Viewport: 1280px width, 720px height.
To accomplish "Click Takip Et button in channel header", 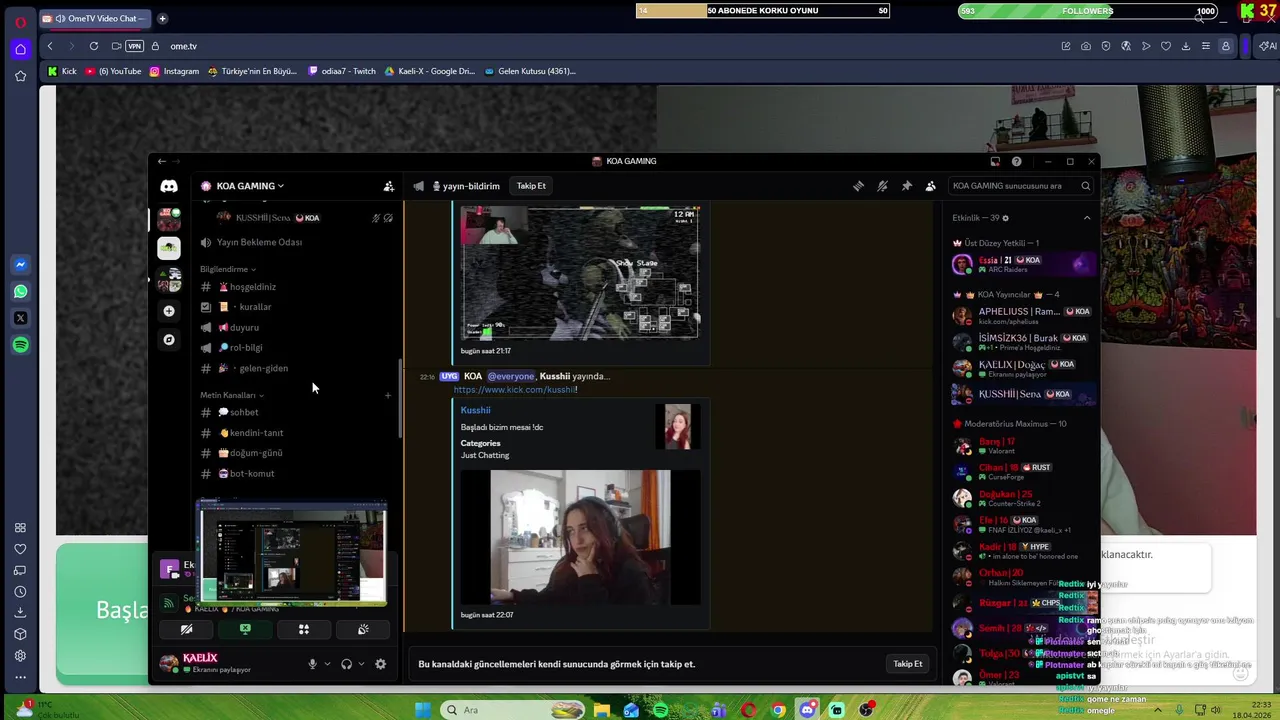I will 531,186.
